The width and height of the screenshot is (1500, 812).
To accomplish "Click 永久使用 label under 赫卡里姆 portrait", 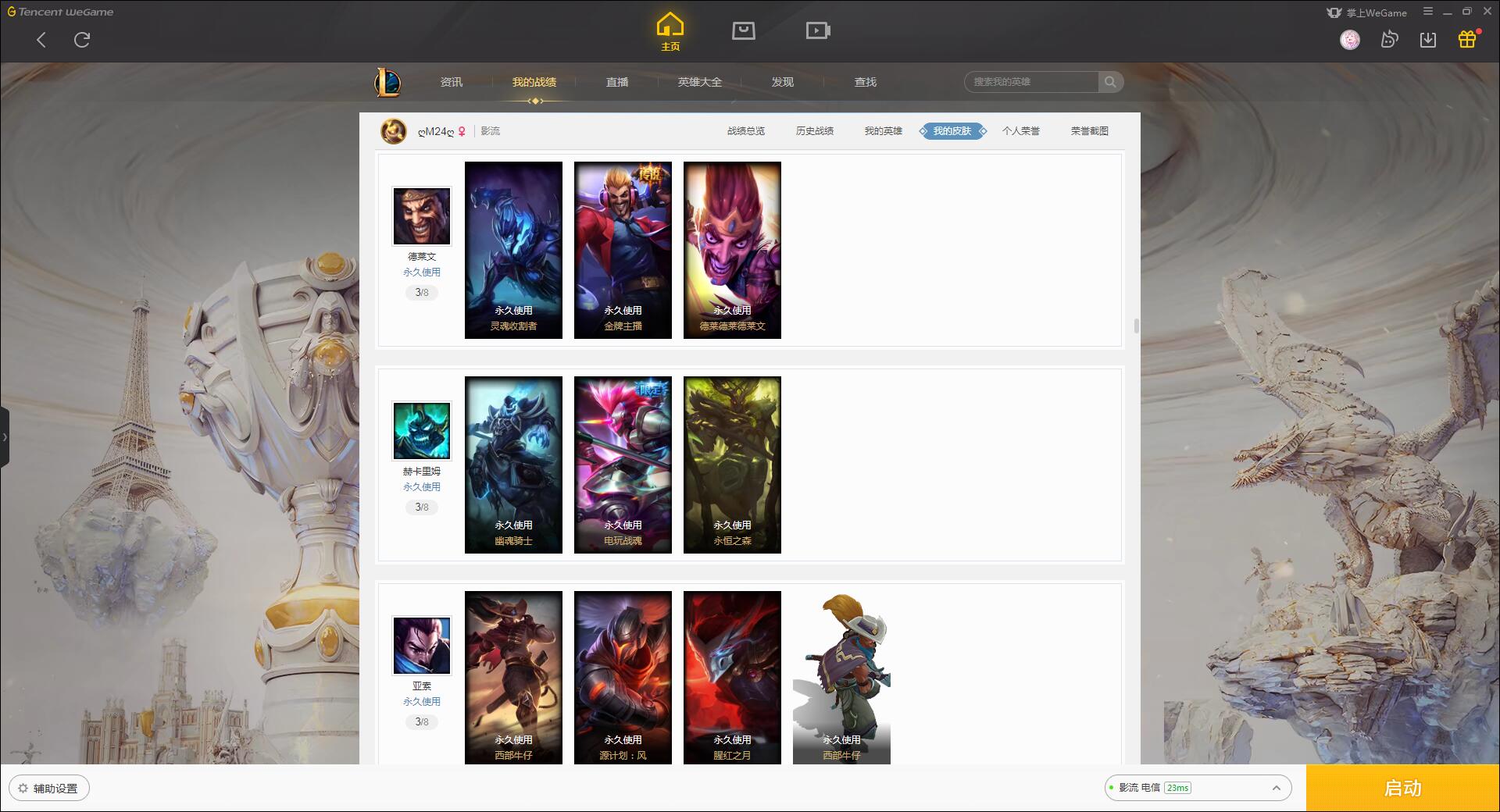I will point(422,487).
